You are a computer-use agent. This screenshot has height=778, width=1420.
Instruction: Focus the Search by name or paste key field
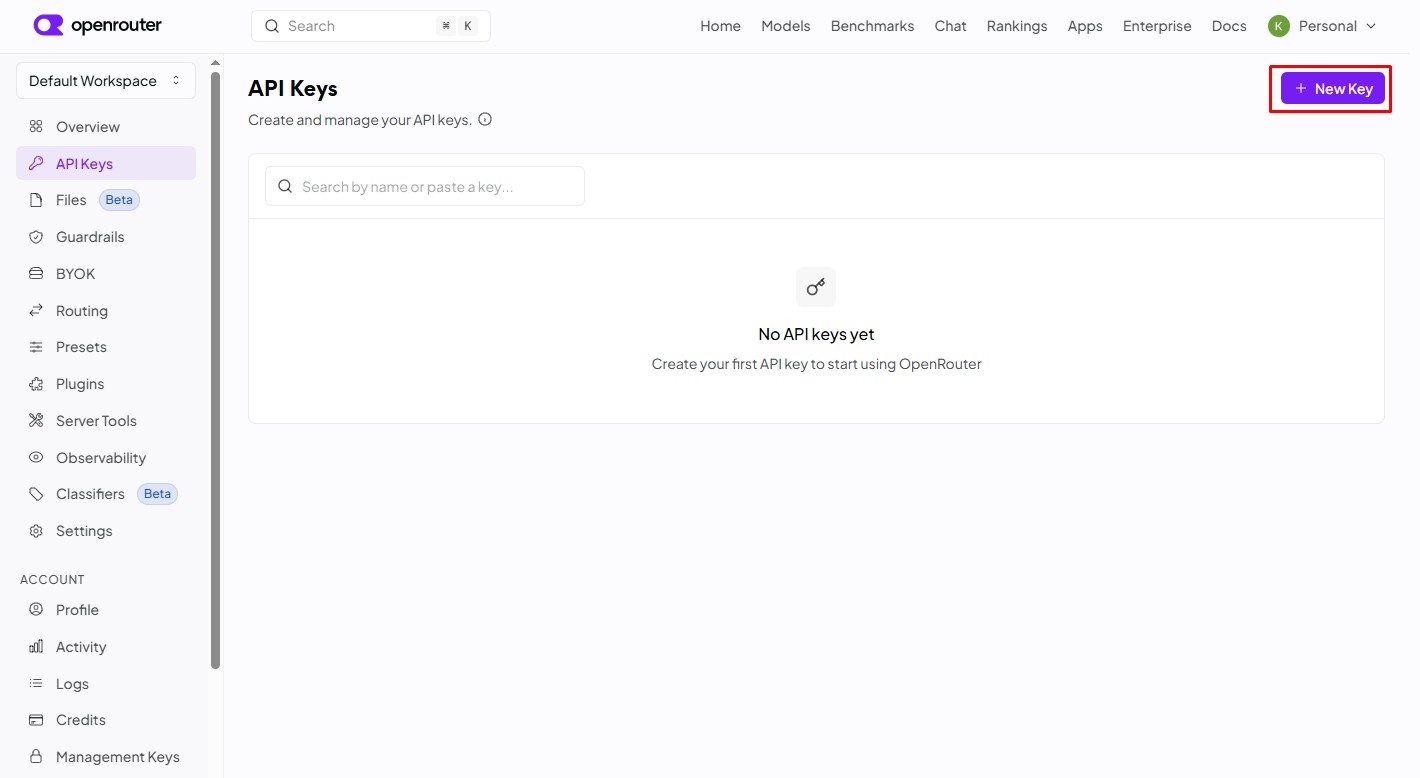(425, 186)
